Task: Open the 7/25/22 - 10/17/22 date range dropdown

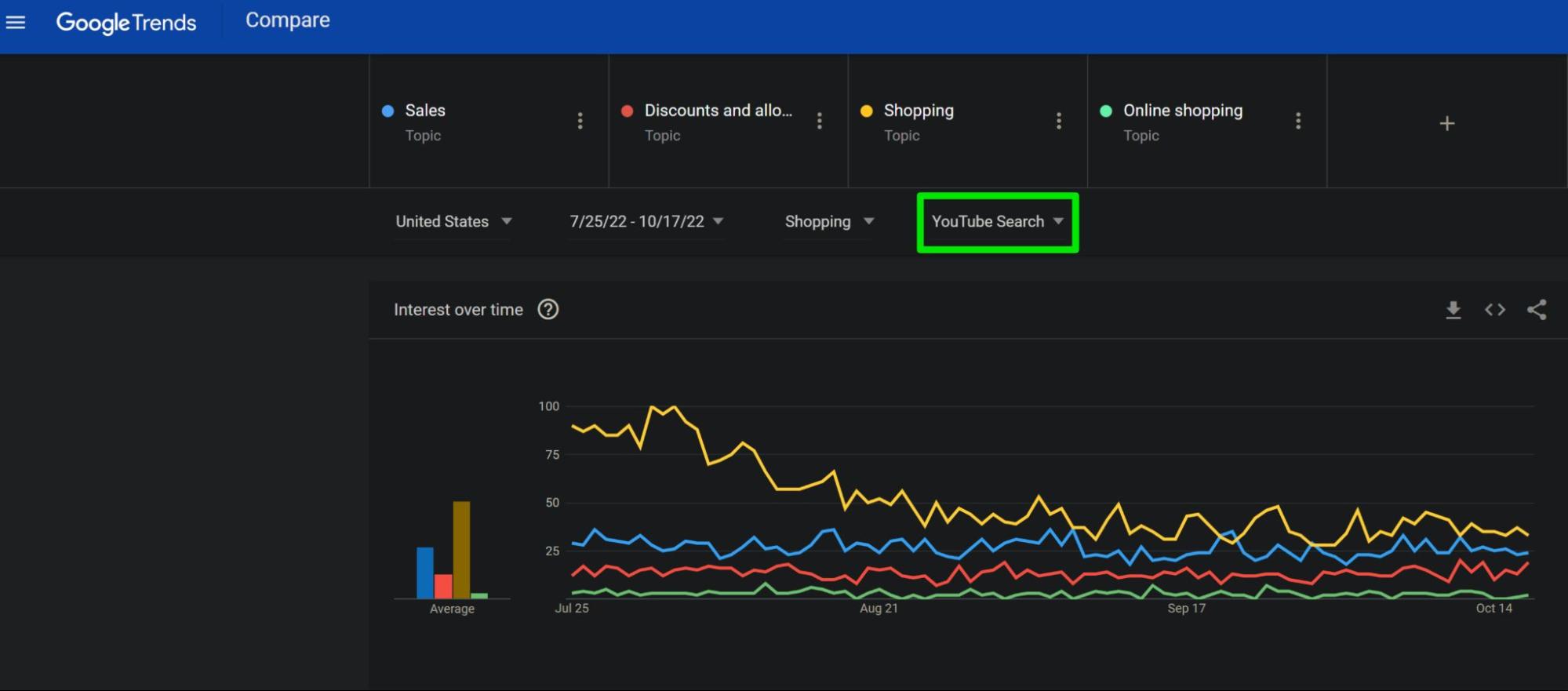Action: pos(646,222)
